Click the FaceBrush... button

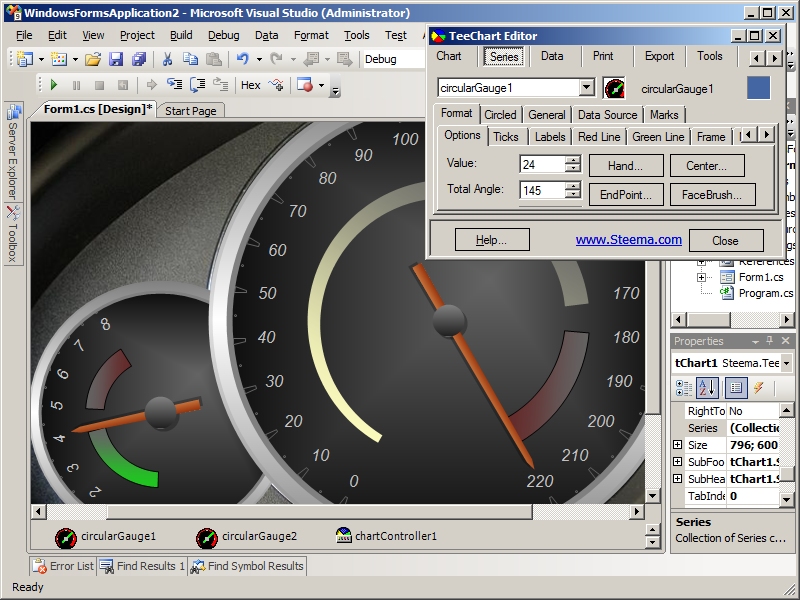[x=712, y=195]
